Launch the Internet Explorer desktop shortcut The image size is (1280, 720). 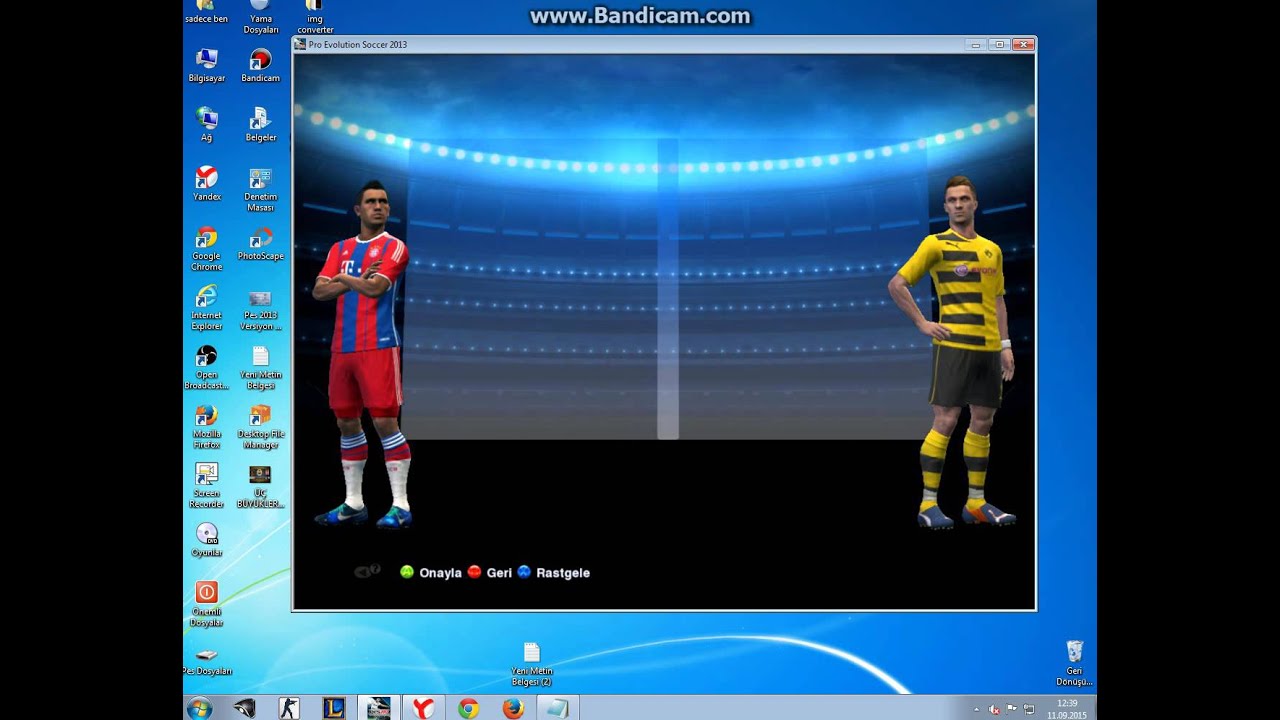pos(207,307)
